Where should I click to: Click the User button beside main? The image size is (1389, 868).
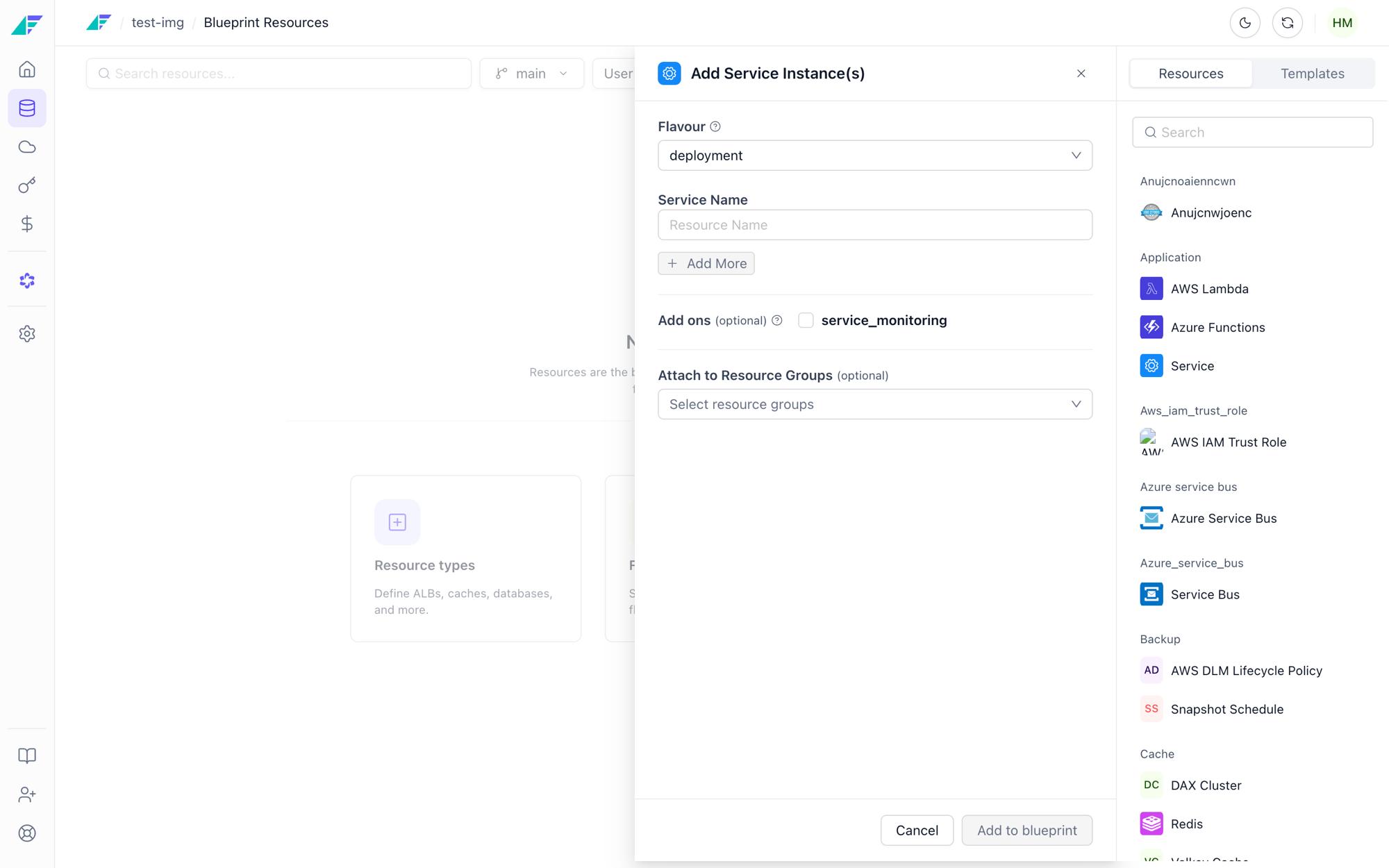[614, 74]
